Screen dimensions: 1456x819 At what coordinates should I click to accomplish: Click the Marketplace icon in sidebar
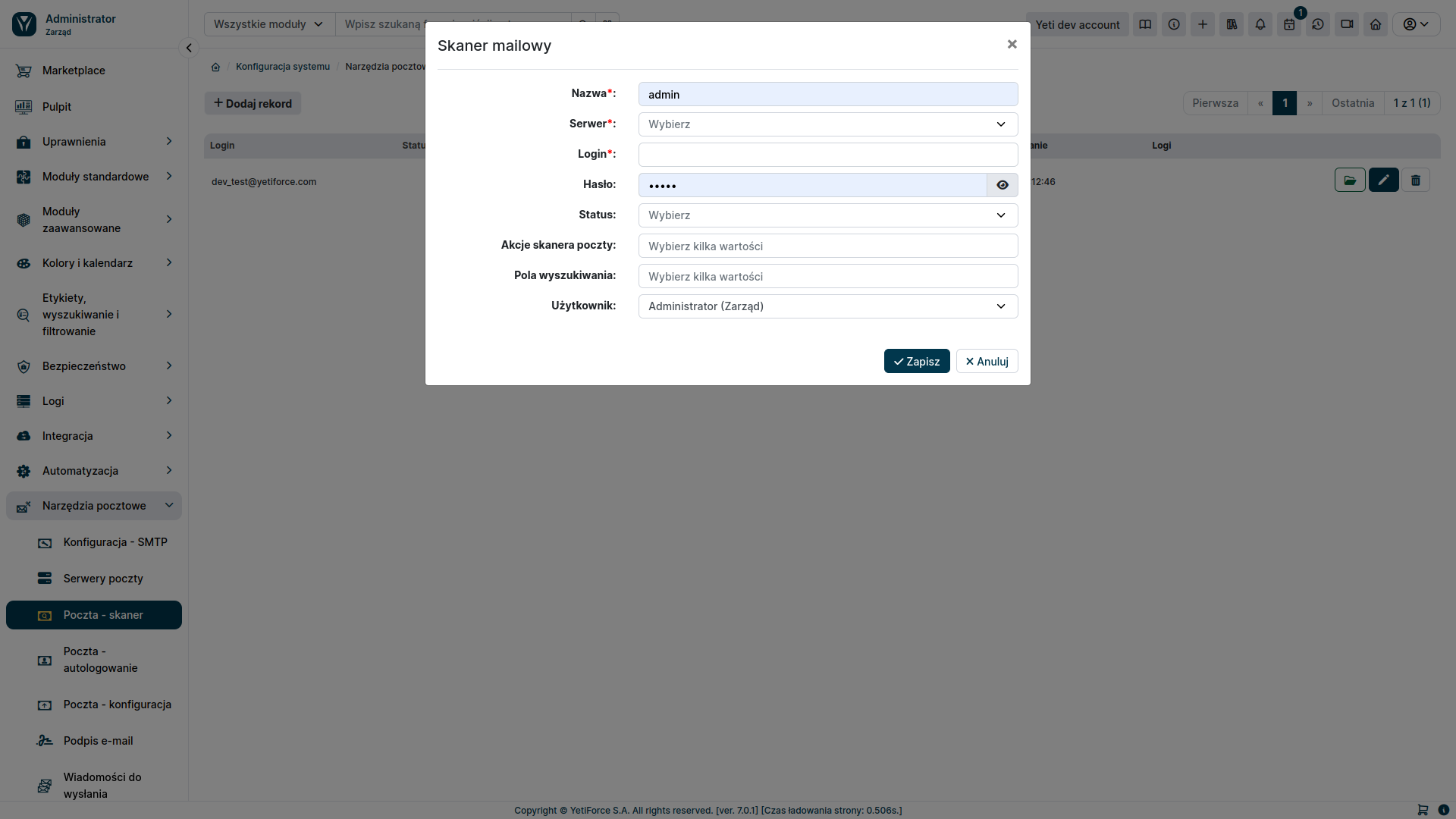(x=24, y=70)
